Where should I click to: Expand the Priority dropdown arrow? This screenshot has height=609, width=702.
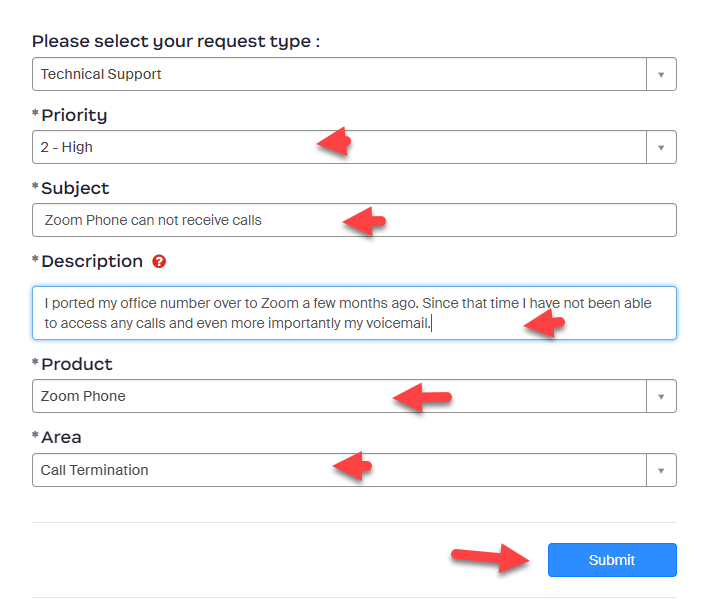[661, 147]
